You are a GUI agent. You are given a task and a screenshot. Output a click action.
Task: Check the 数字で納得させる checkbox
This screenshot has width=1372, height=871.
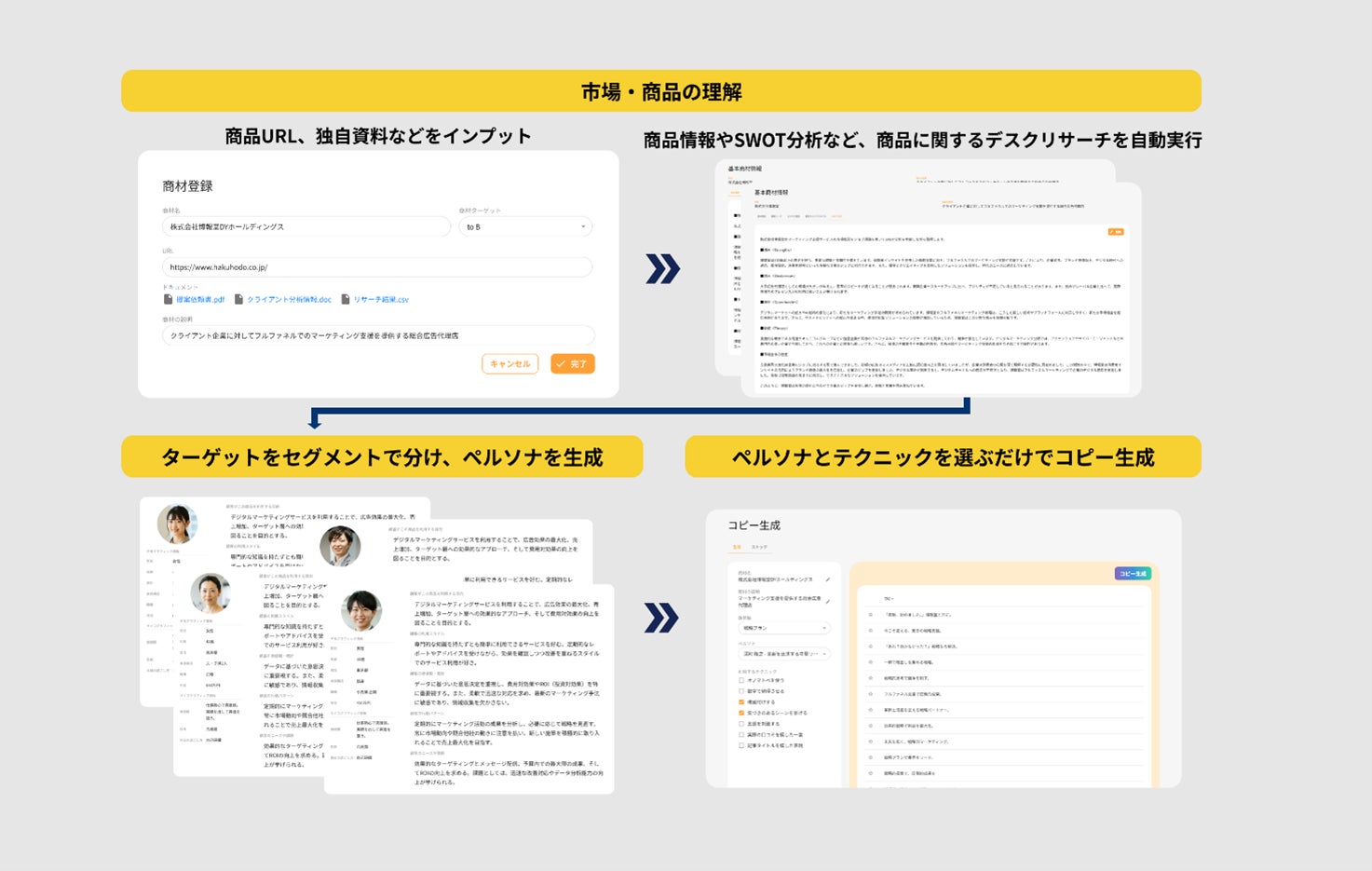point(741,691)
